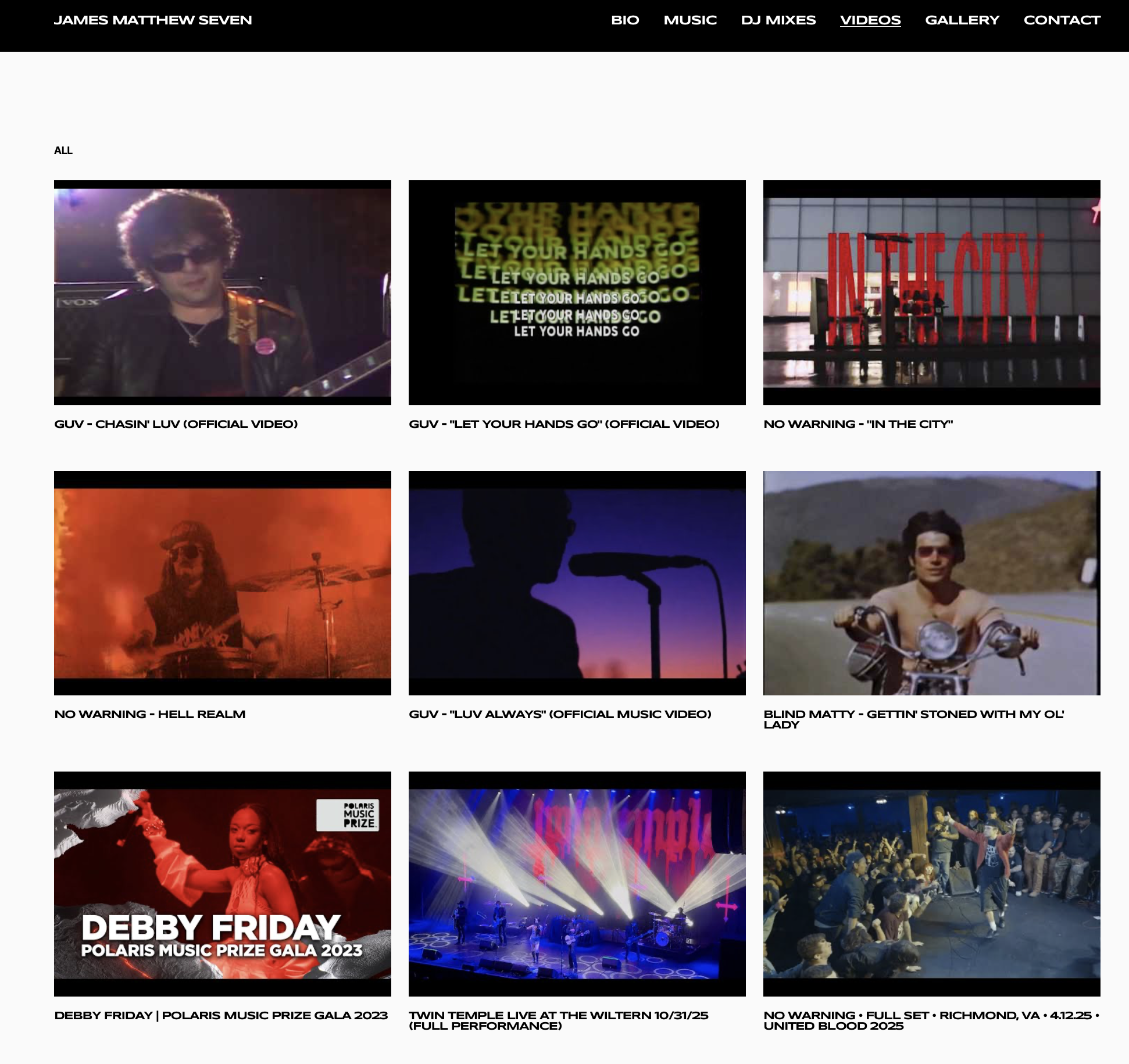The width and height of the screenshot is (1129, 1064).
Task: Open the In The City video thumbnail
Action: click(931, 292)
